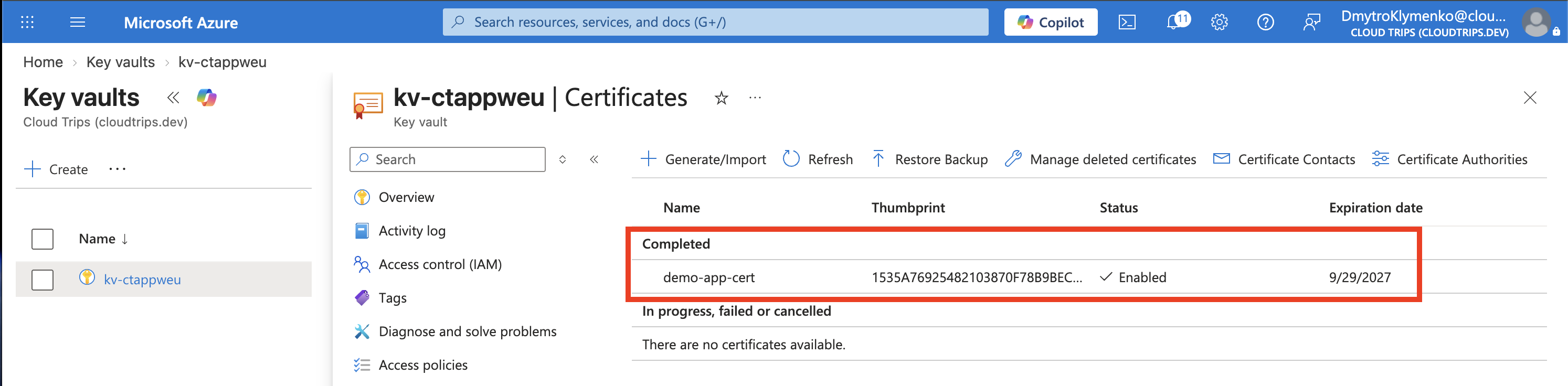Click the Refresh toolbar button
Image resolution: width=1568 pixels, height=386 pixels.
click(818, 159)
